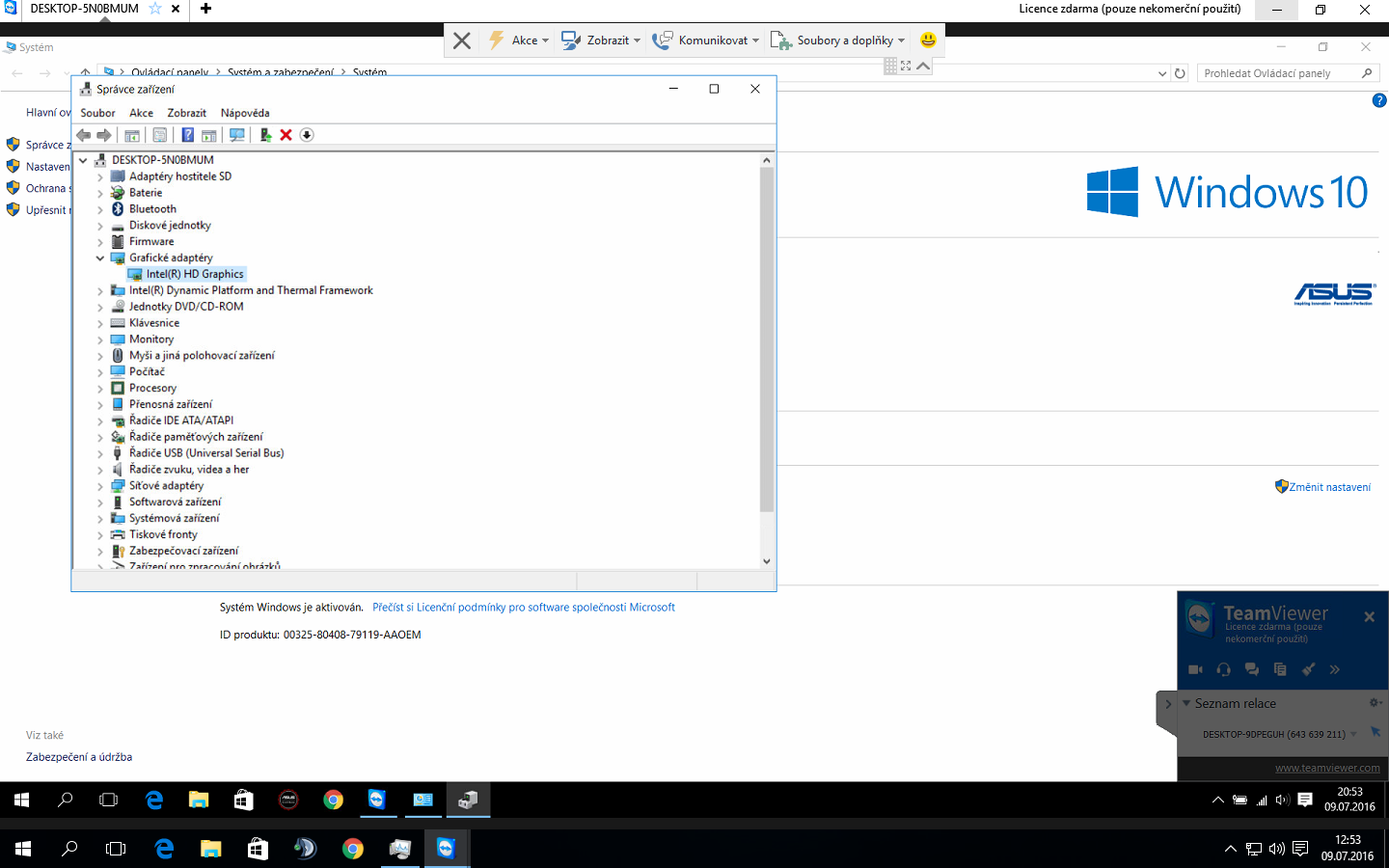
Task: Click the Back arrow in Device Manager toolbar
Action: pos(84,135)
